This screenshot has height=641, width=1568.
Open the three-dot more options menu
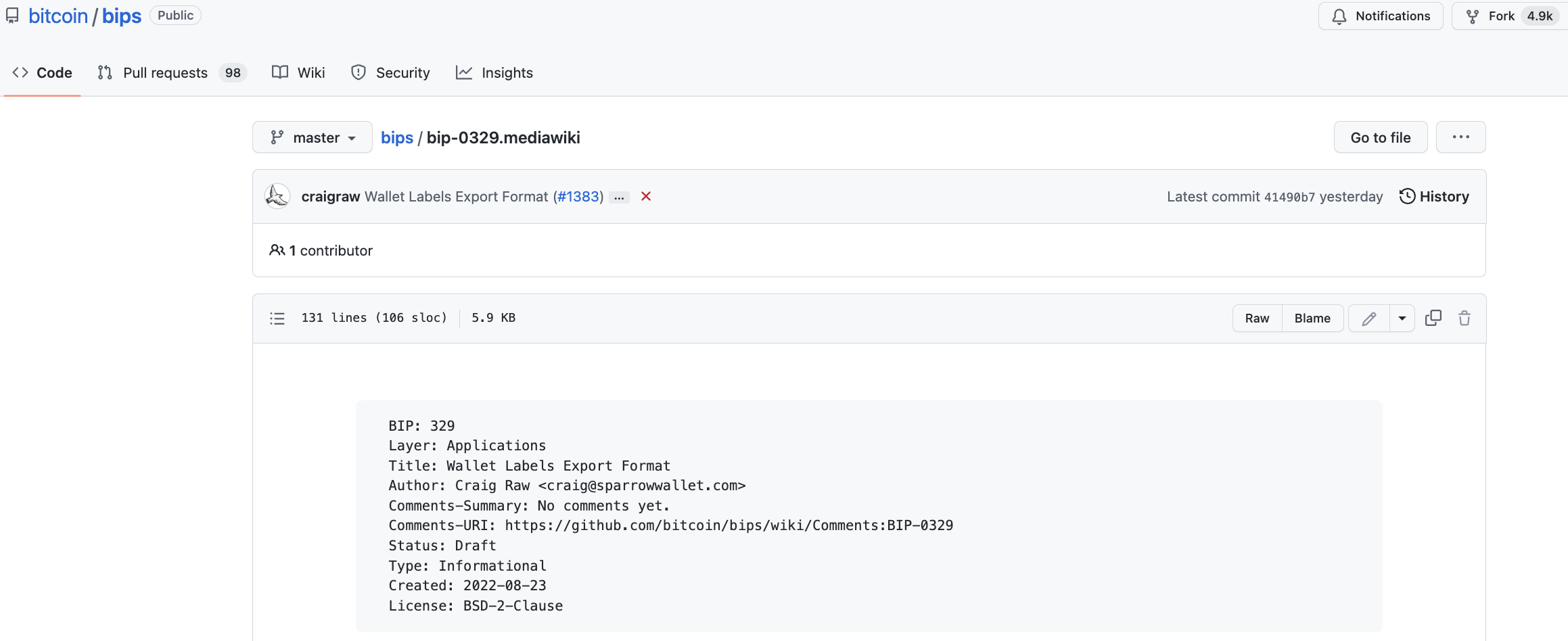(1460, 137)
